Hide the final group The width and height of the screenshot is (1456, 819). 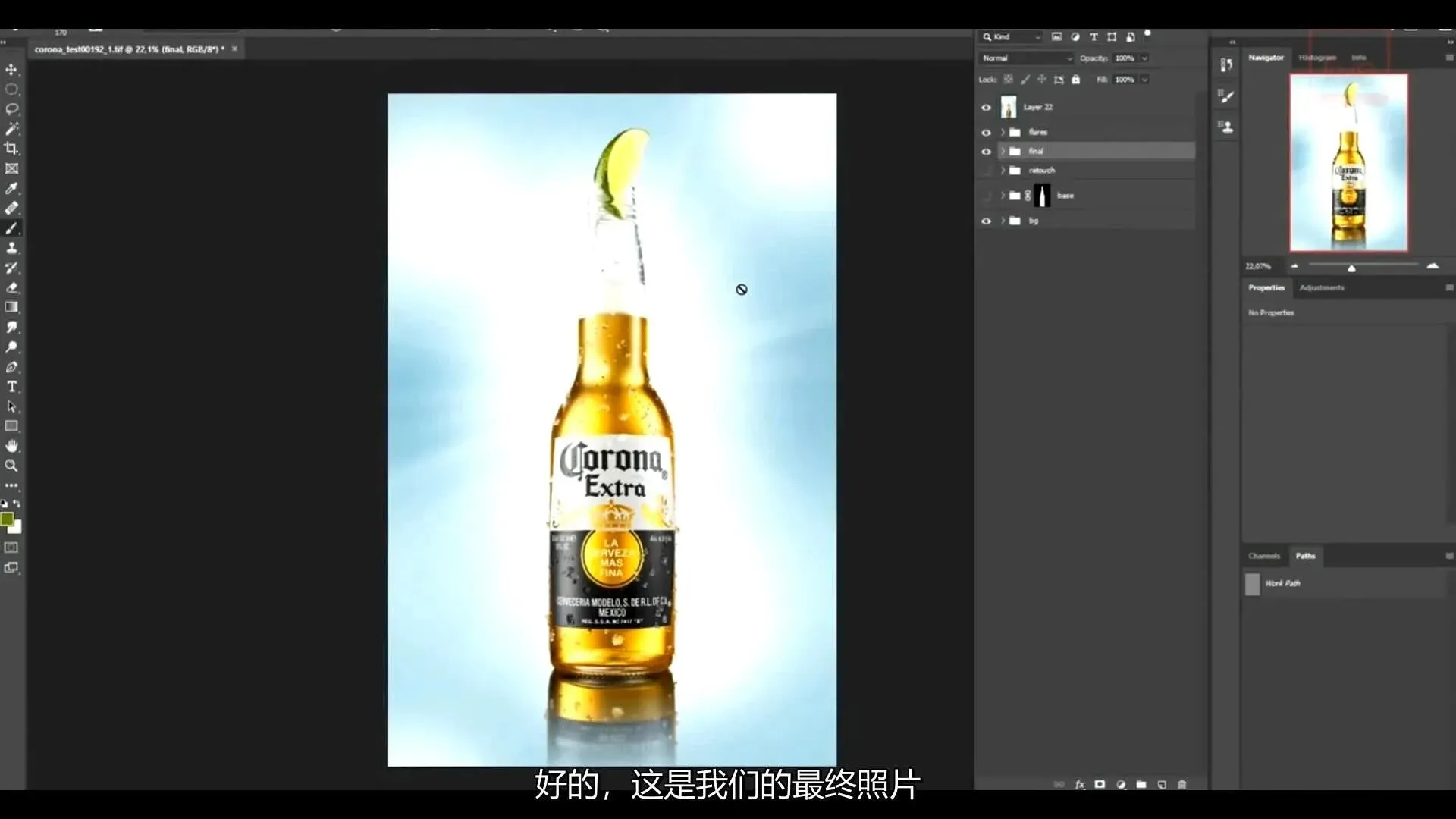(986, 152)
